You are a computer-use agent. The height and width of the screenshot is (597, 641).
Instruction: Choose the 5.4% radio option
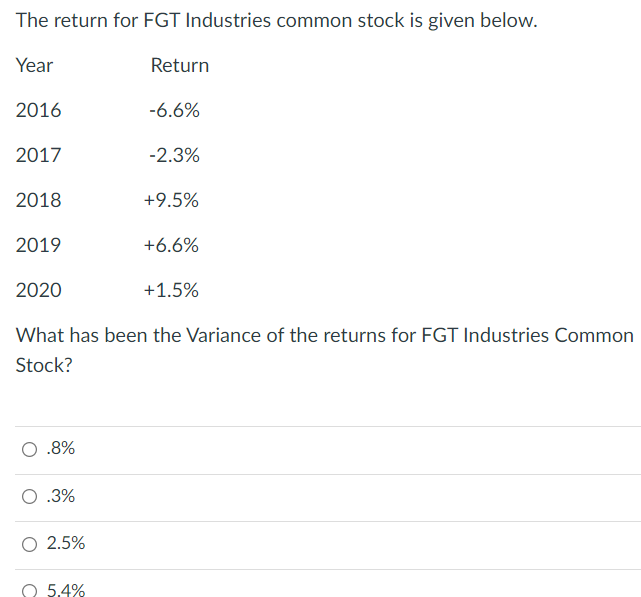click(30, 590)
